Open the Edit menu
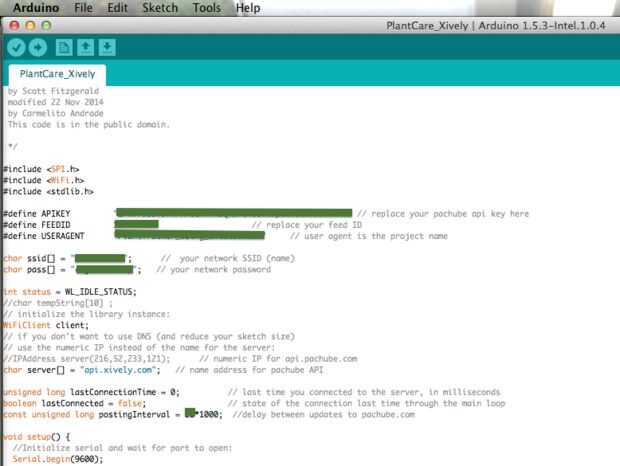This screenshot has height=466, width=620. click(x=117, y=8)
